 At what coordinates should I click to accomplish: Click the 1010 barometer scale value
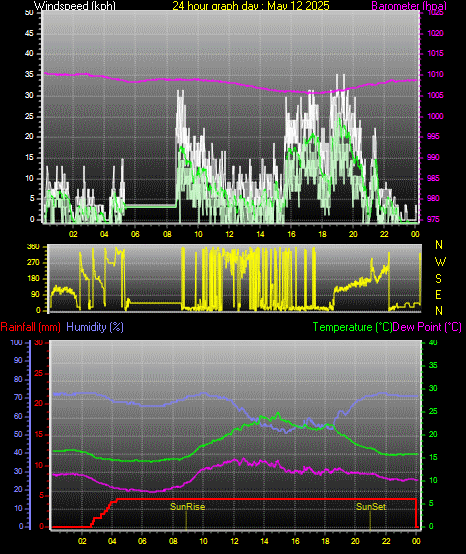click(x=435, y=75)
